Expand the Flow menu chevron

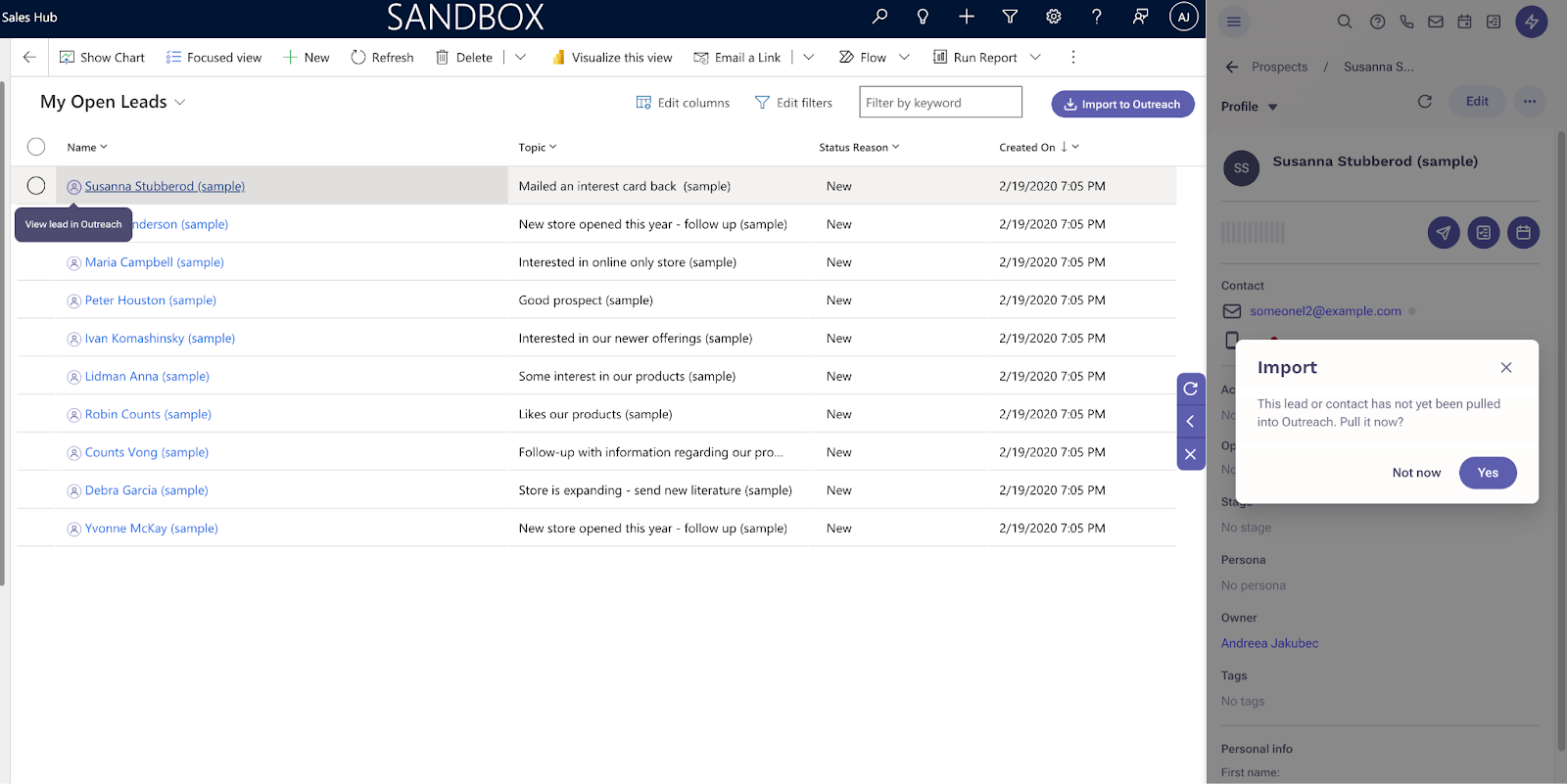(x=904, y=57)
